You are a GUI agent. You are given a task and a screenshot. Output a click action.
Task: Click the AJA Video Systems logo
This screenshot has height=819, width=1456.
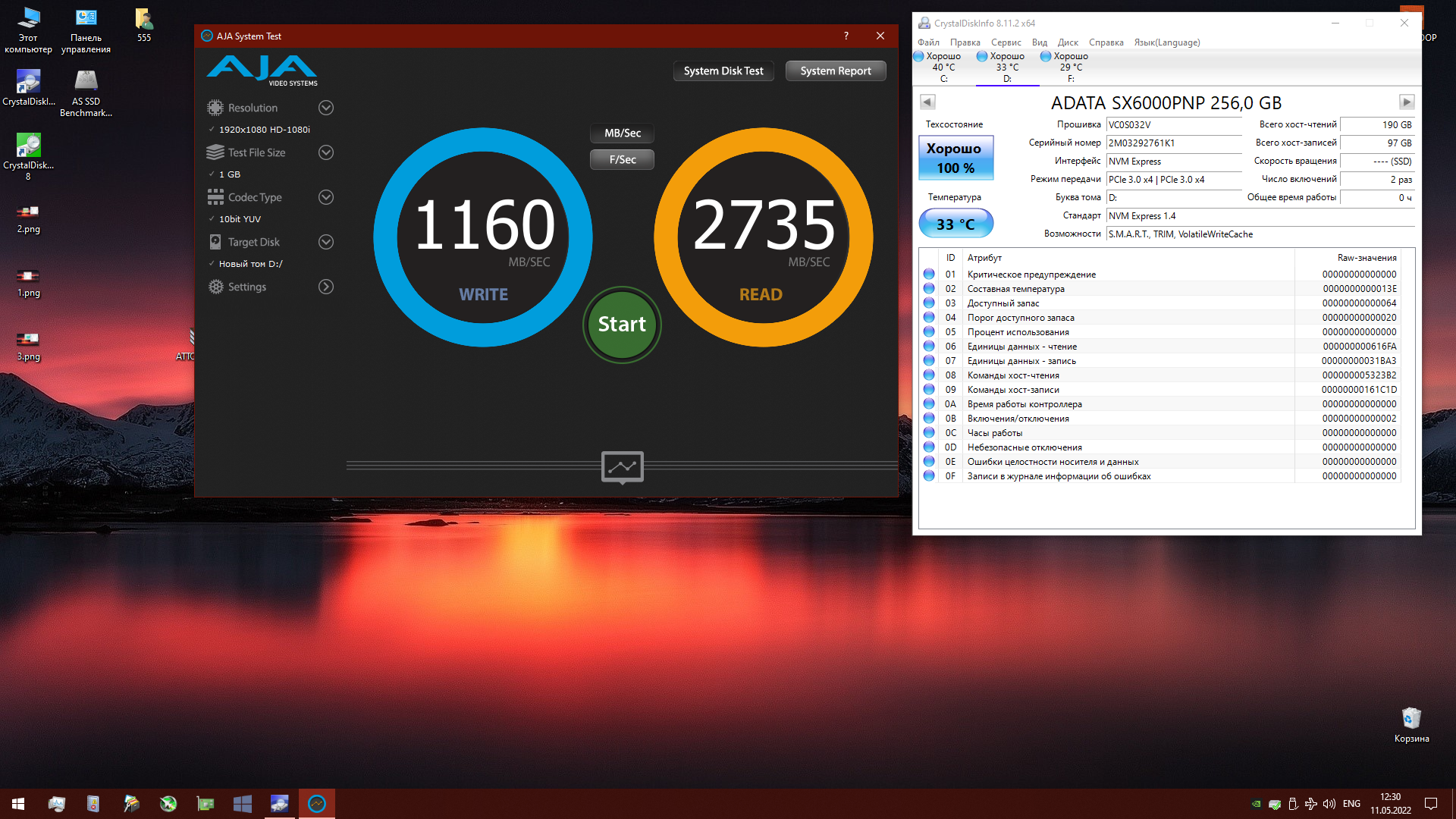click(262, 71)
